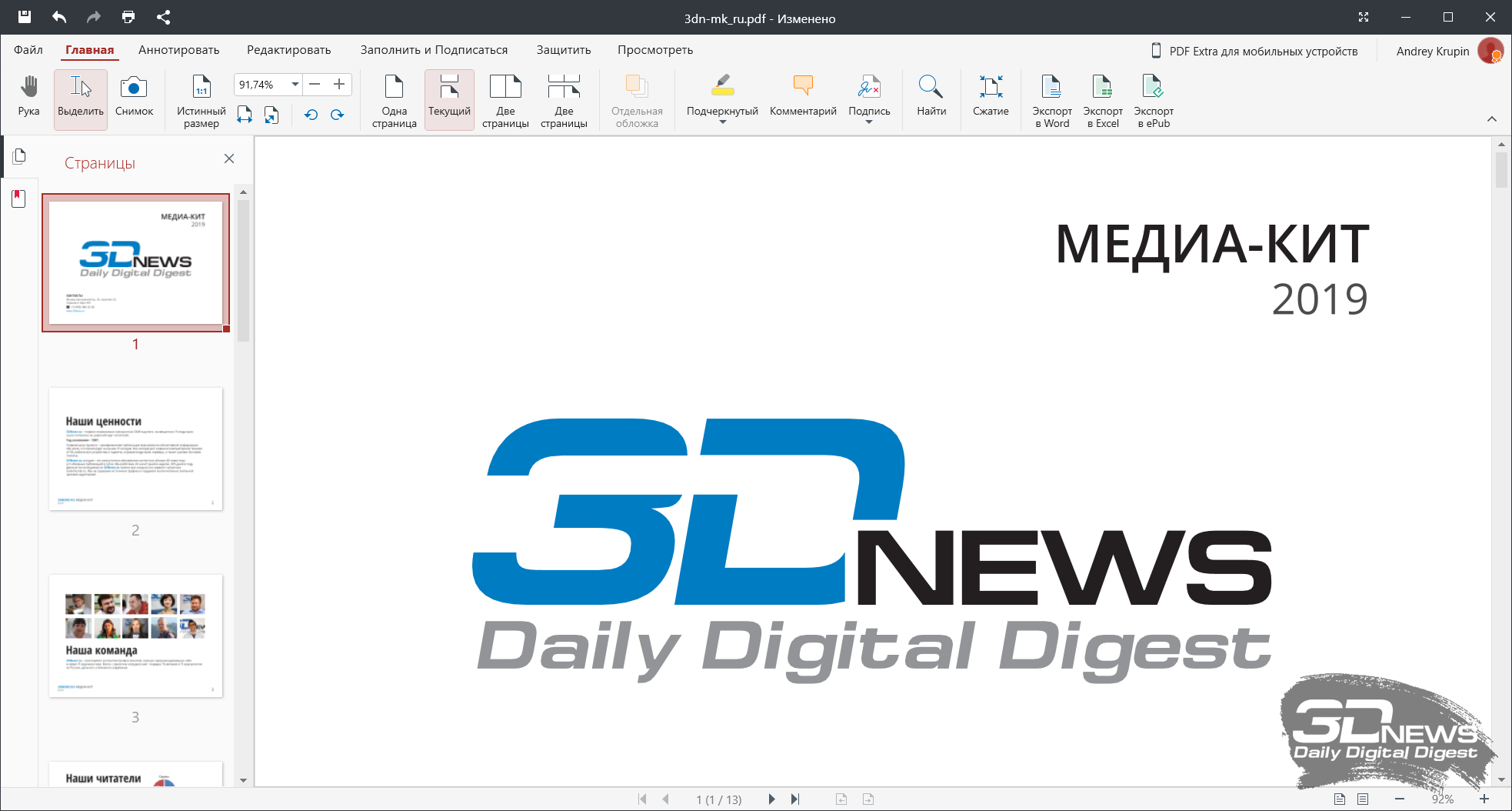Viewport: 1512px width, 811px height.
Task: Go to the previous page
Action: 666,799
